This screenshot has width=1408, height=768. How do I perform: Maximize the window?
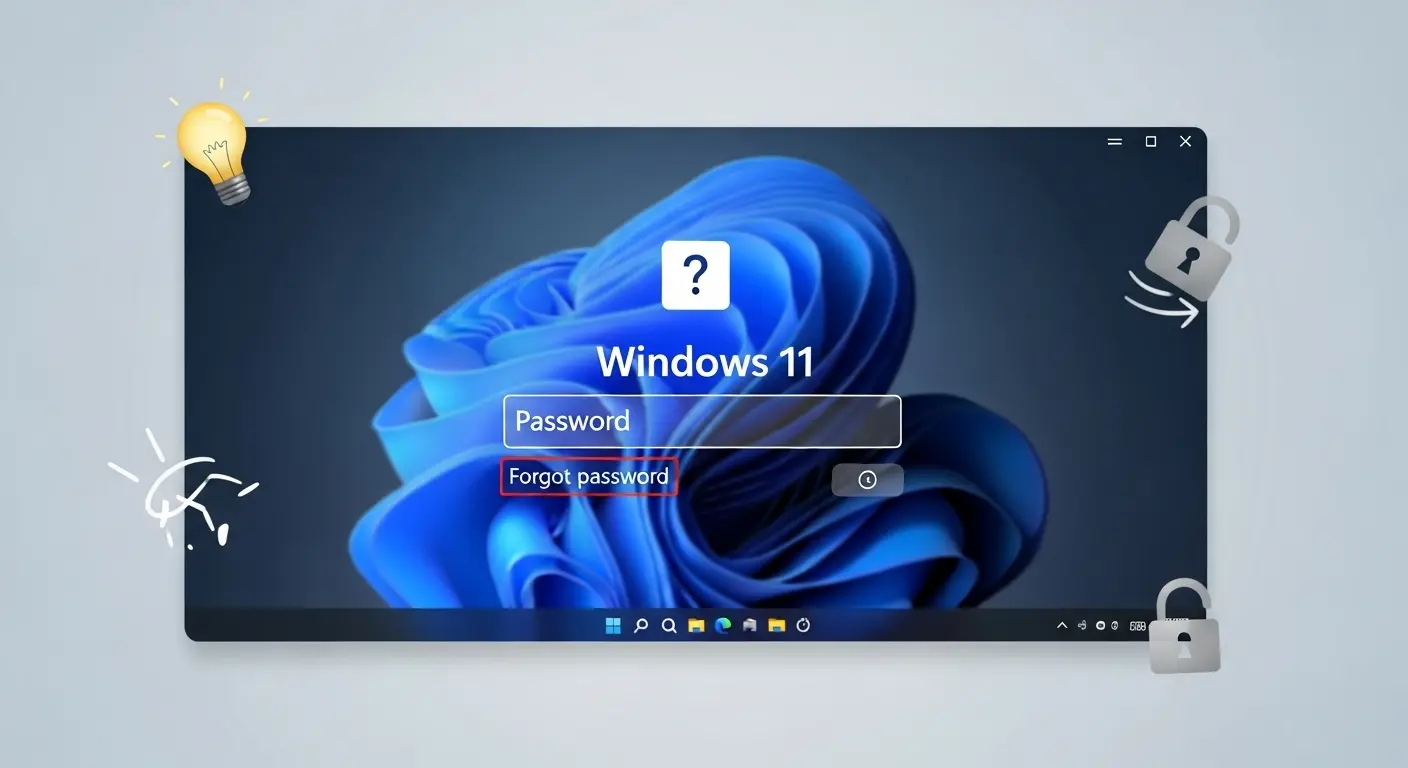(x=1151, y=142)
